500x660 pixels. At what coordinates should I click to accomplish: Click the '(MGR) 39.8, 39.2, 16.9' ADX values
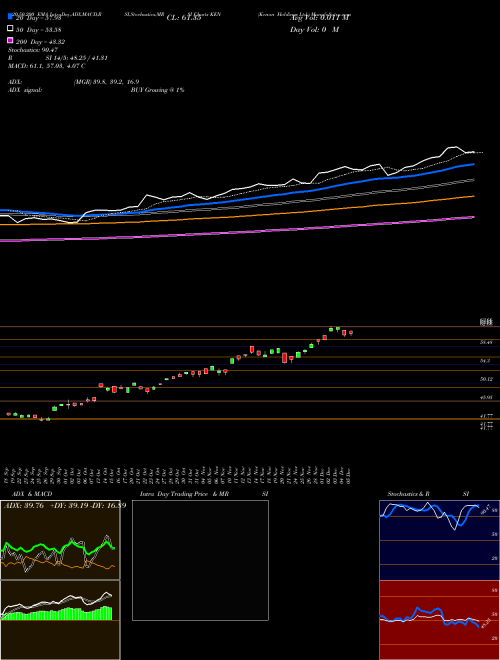106,82
